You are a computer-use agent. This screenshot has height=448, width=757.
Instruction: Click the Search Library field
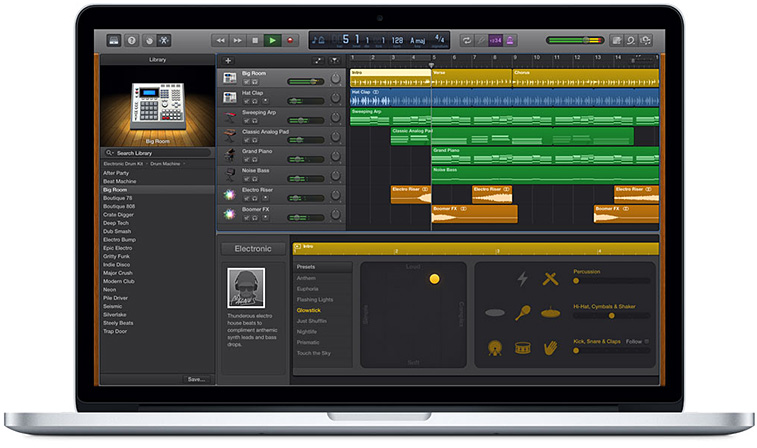(x=157, y=153)
